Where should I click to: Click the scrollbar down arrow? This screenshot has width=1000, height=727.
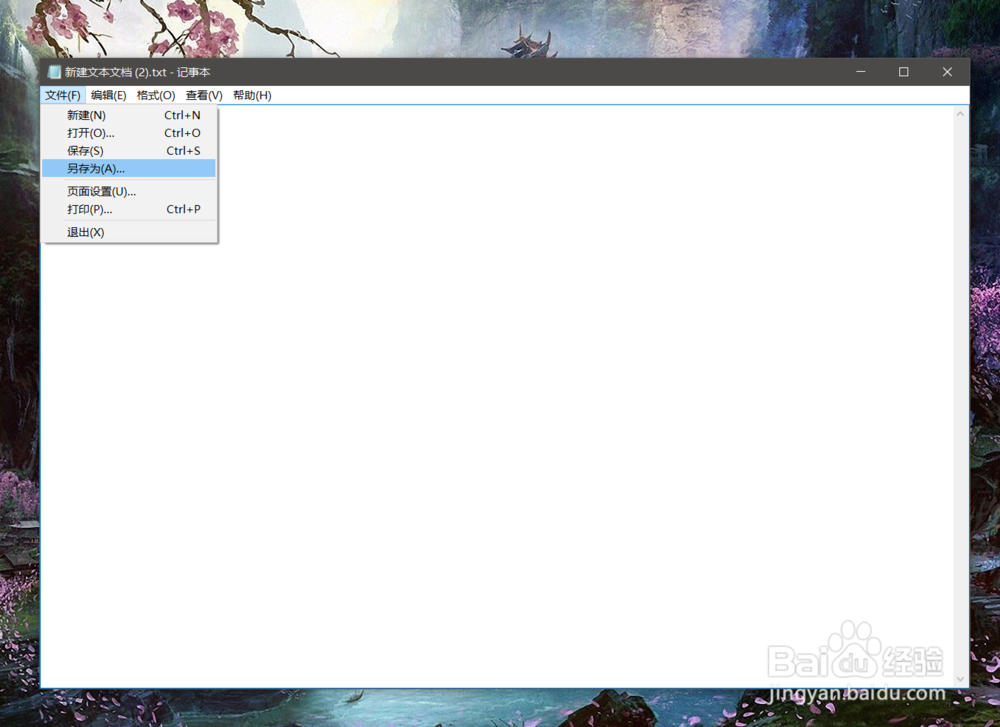(x=960, y=679)
